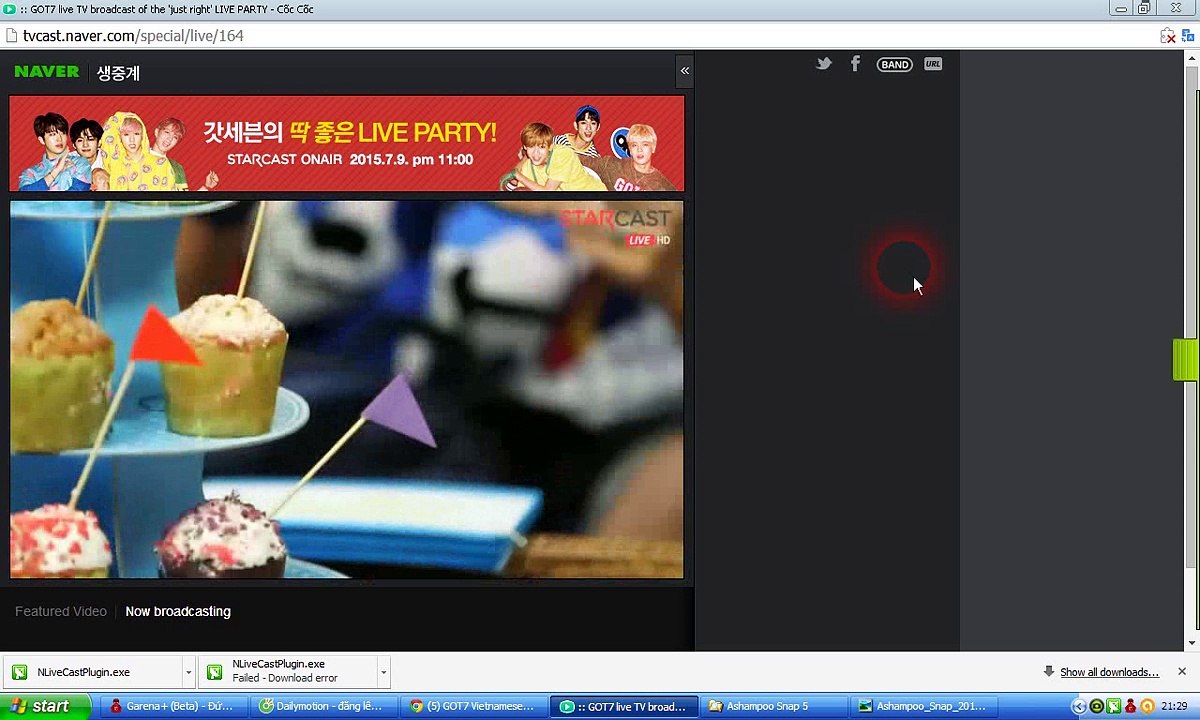Click the address bar URL field
Viewport: 1200px width, 720px height.
(x=580, y=36)
